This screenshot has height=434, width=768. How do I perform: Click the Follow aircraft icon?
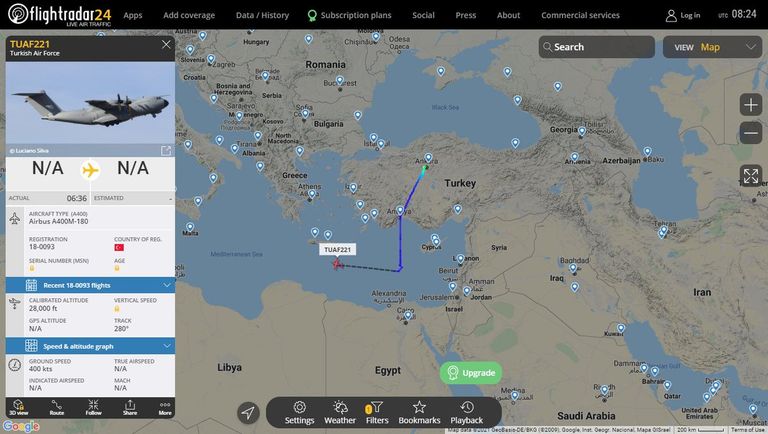point(93,408)
